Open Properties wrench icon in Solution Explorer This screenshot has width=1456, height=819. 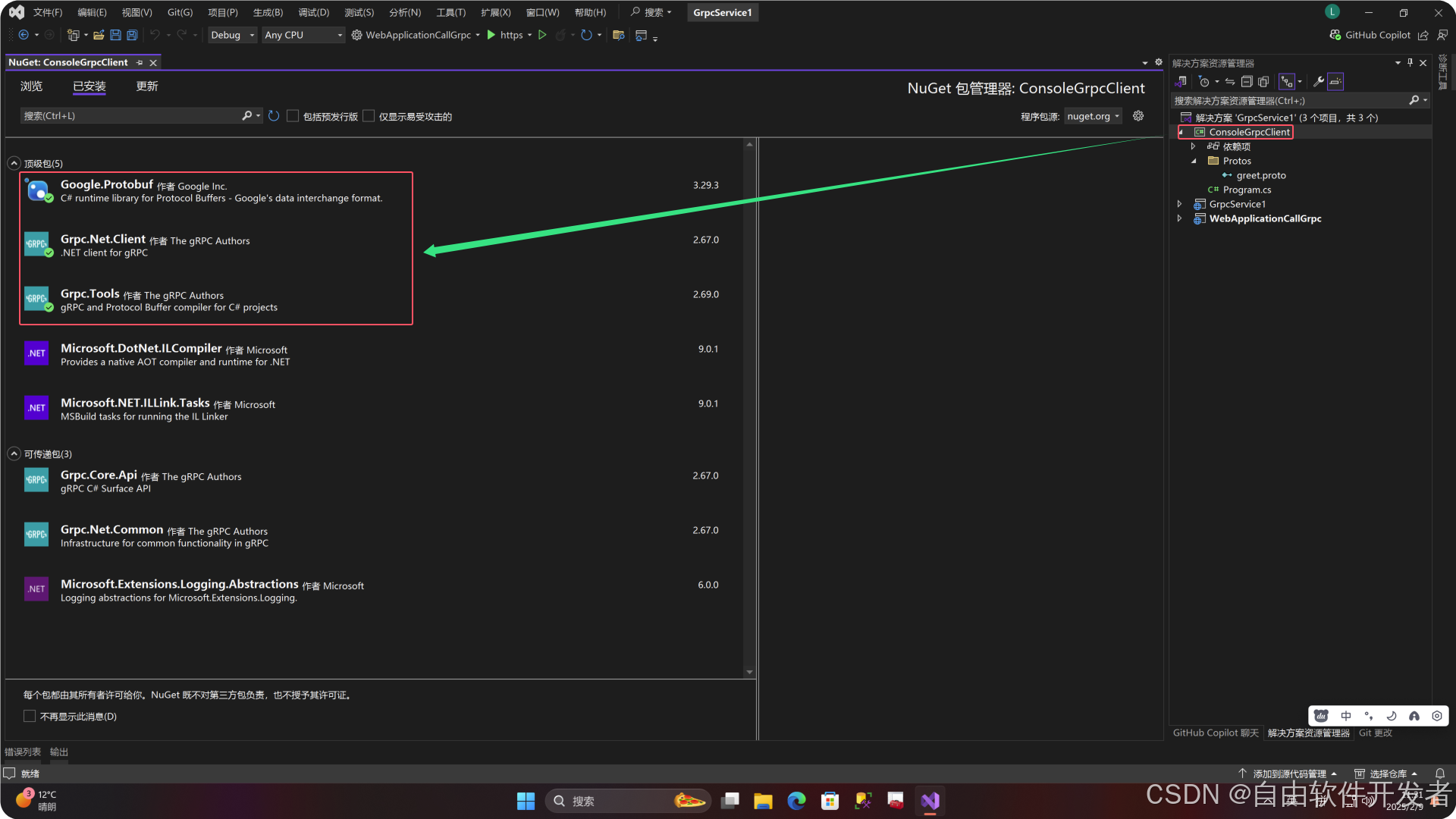[x=1319, y=82]
